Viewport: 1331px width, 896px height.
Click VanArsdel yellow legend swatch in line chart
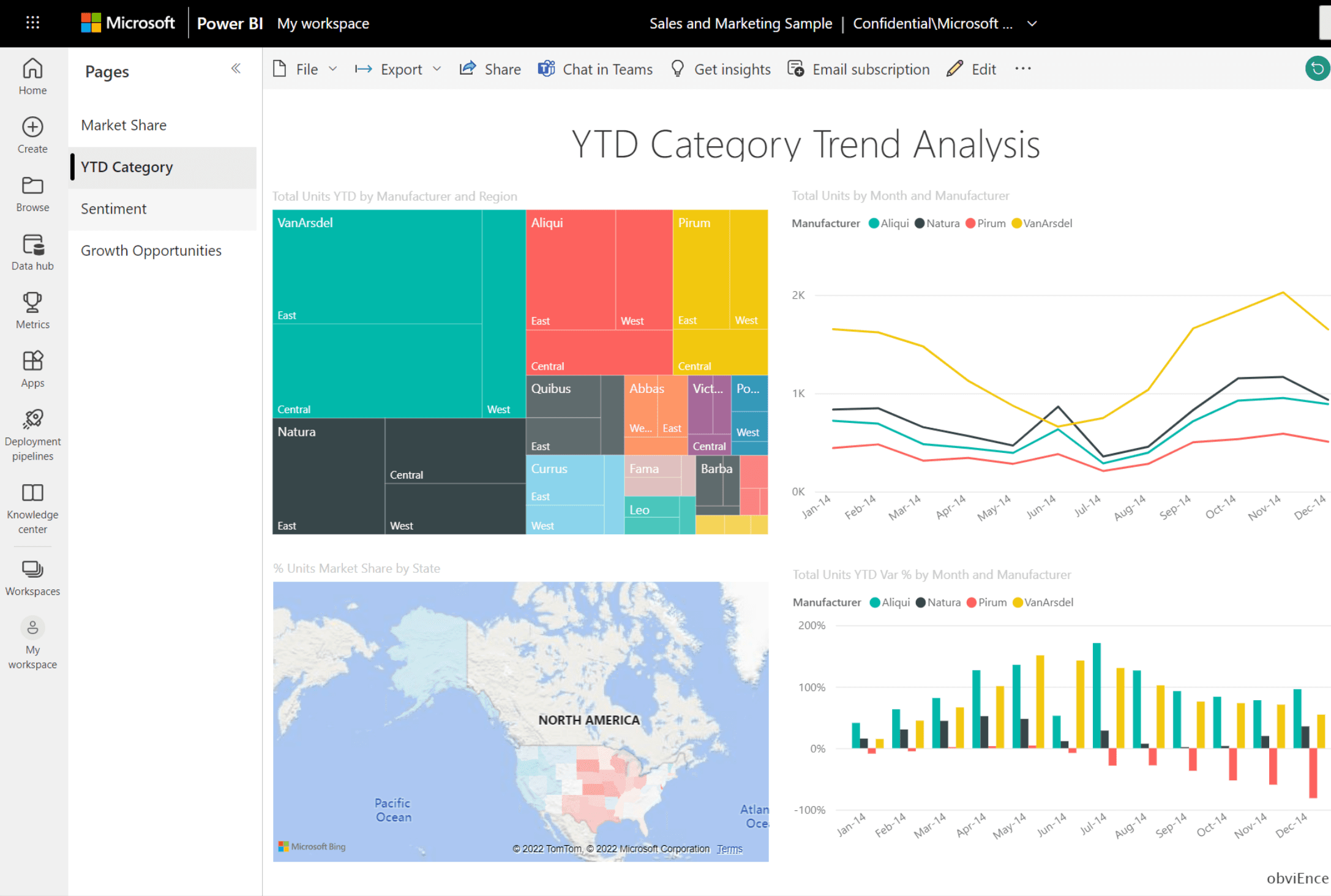point(1016,223)
